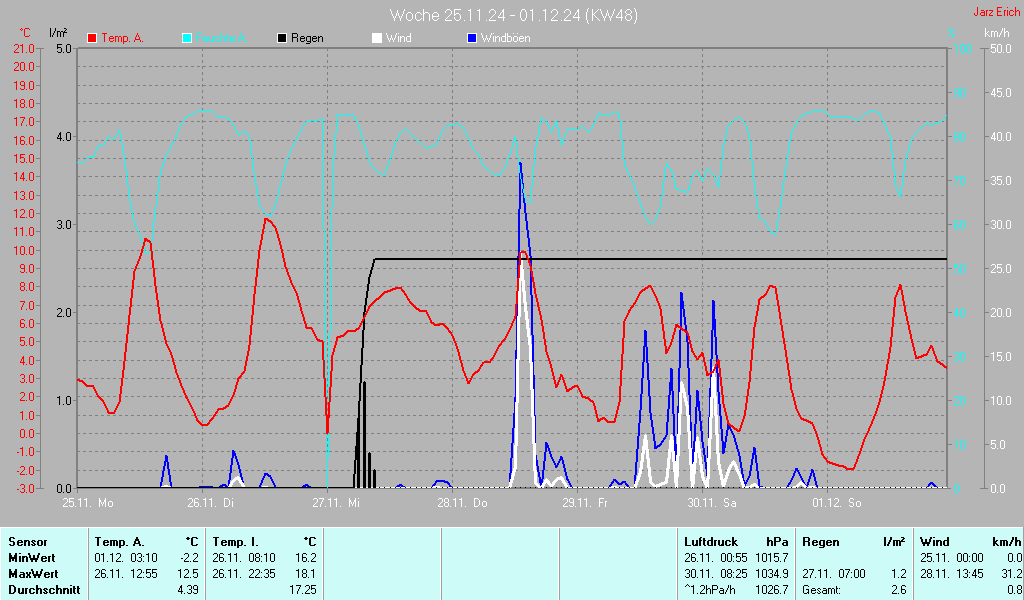Click the chart title Woche 25.11.24 - 01.12.24
This screenshot has width=1024, height=600.
pos(513,15)
